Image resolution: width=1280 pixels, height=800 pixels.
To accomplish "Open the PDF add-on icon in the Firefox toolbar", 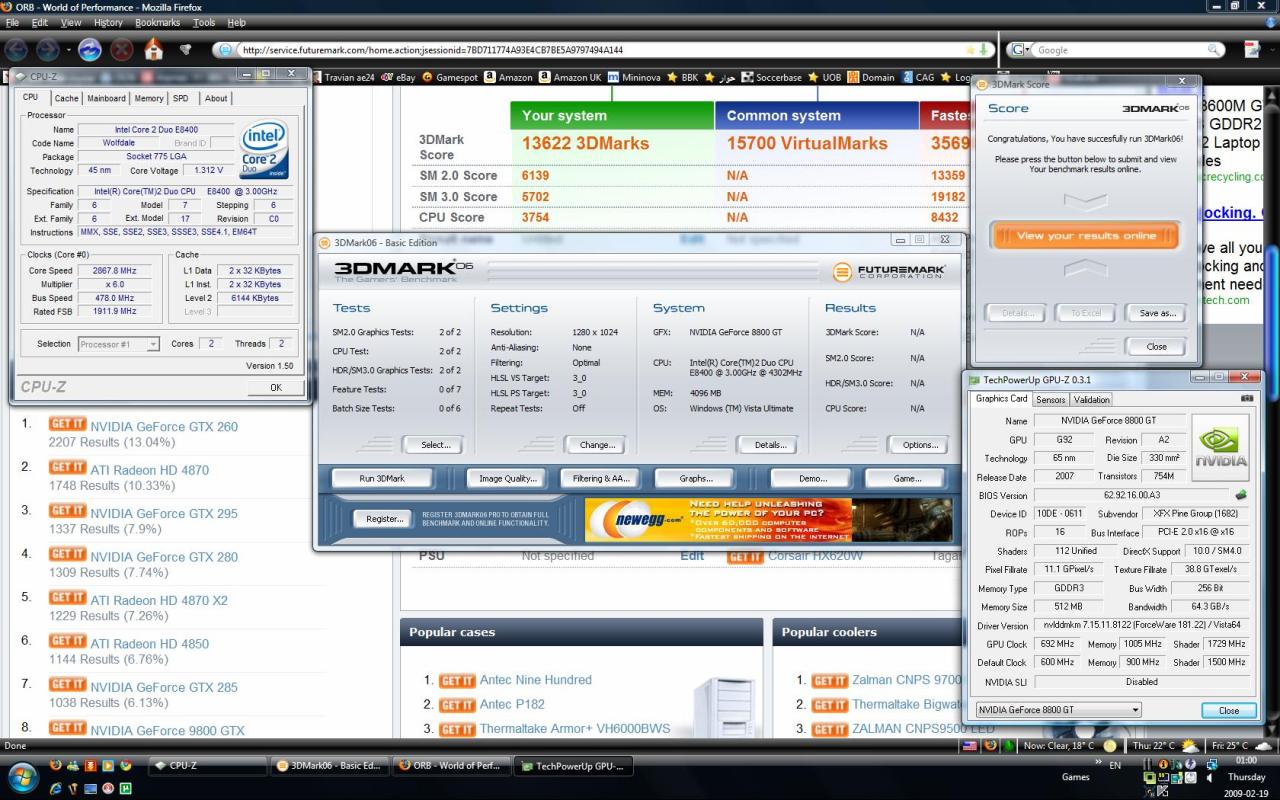I will [1252, 49].
